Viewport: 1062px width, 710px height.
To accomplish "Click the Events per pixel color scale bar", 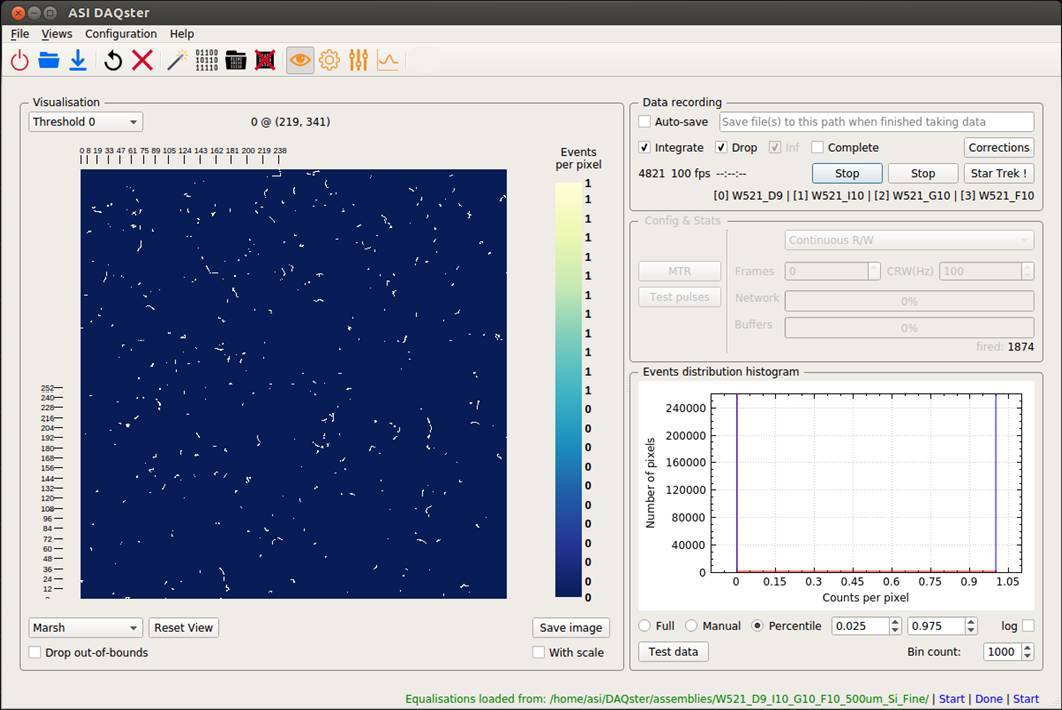I will tap(568, 390).
